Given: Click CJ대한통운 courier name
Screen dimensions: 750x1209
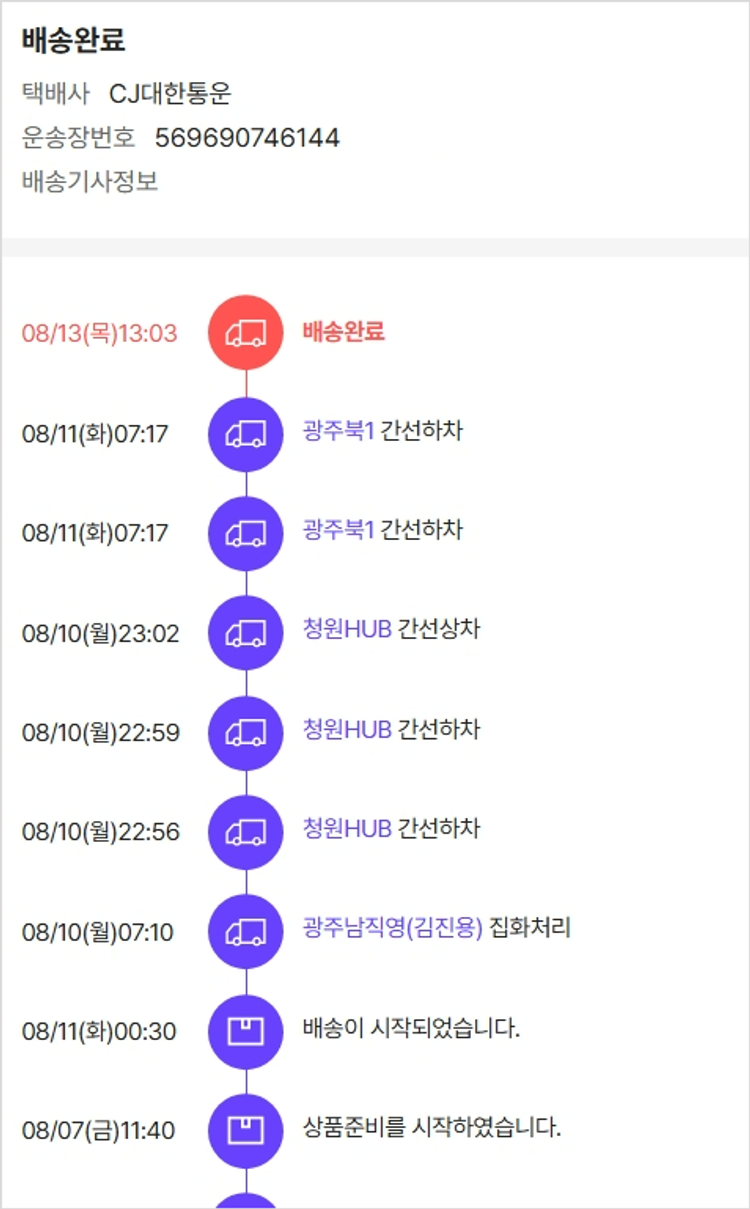Looking at the screenshot, I should [x=170, y=94].
